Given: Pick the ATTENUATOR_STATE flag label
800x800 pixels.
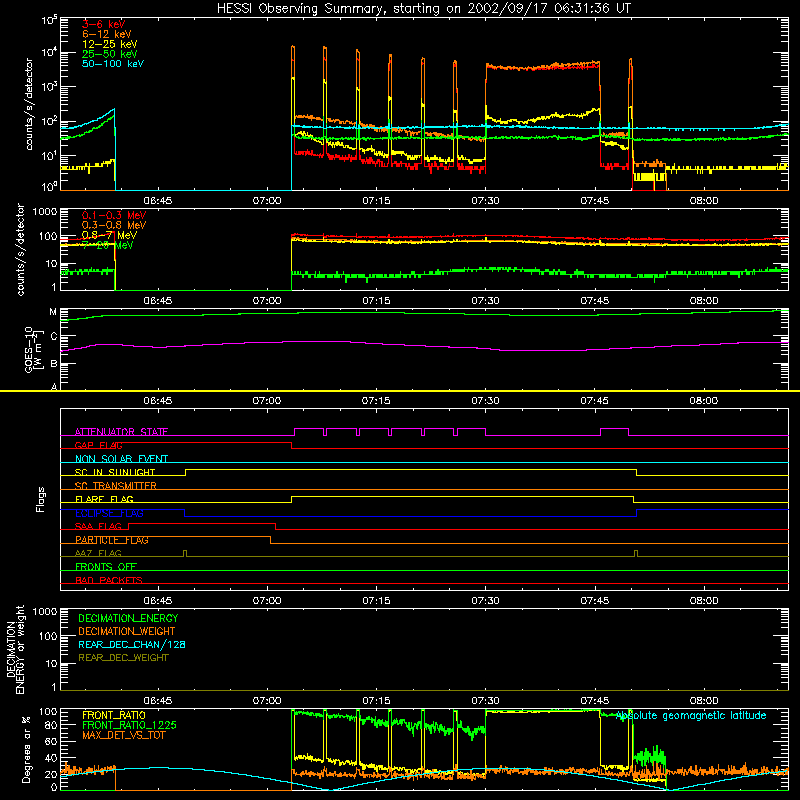Looking at the screenshot, I should coord(121,432).
